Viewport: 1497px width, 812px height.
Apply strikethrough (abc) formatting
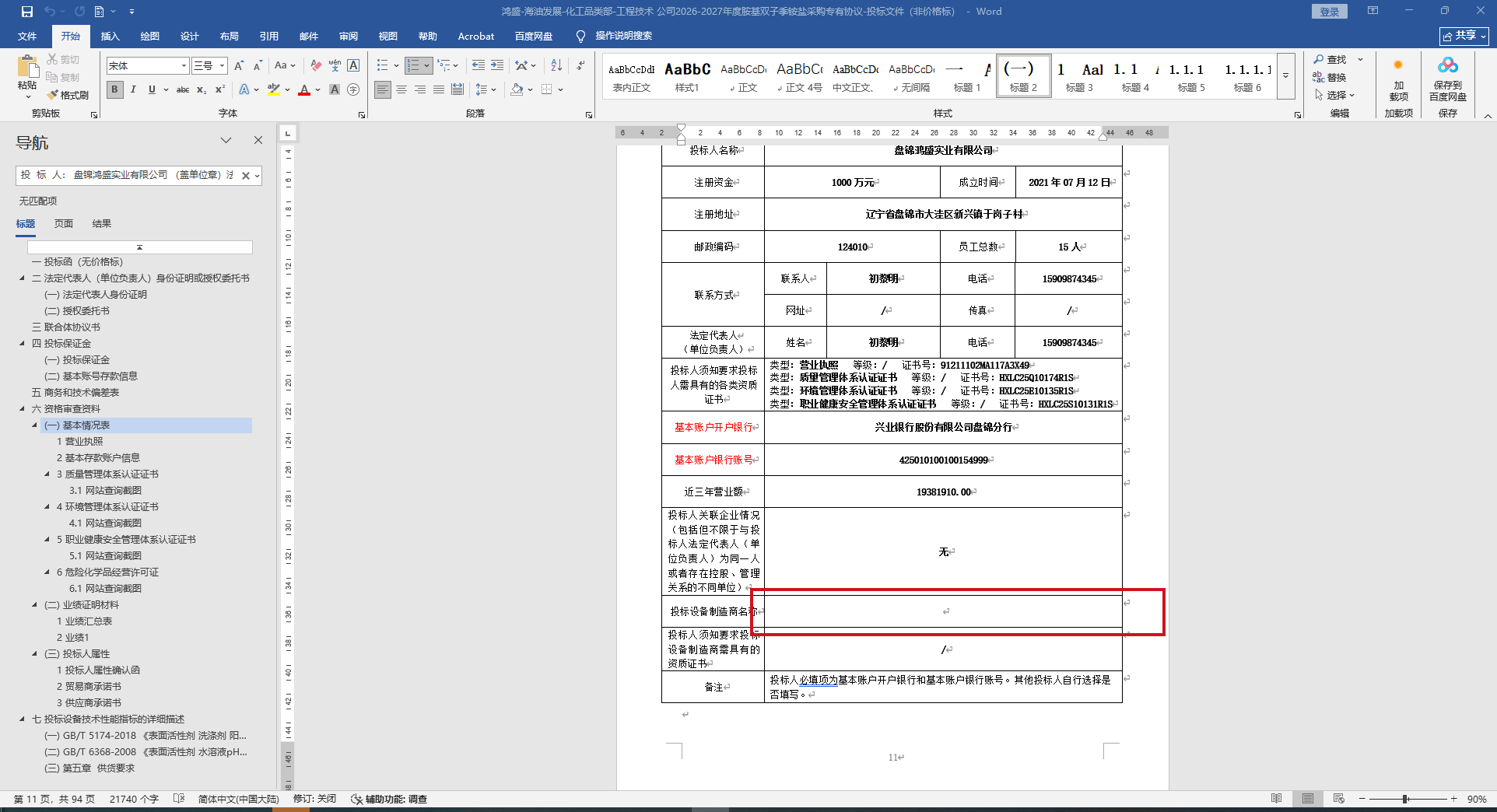coord(183,89)
